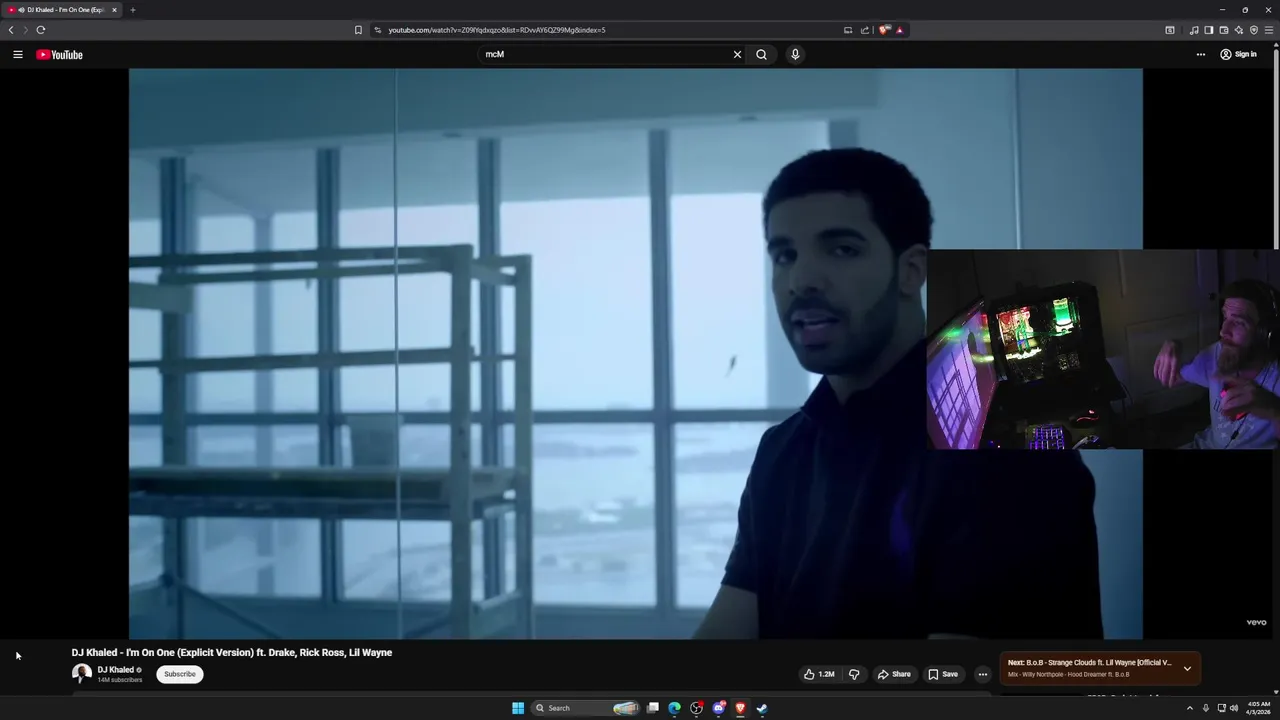
Task: Reload the page with the refresh icon
Action: point(41,30)
